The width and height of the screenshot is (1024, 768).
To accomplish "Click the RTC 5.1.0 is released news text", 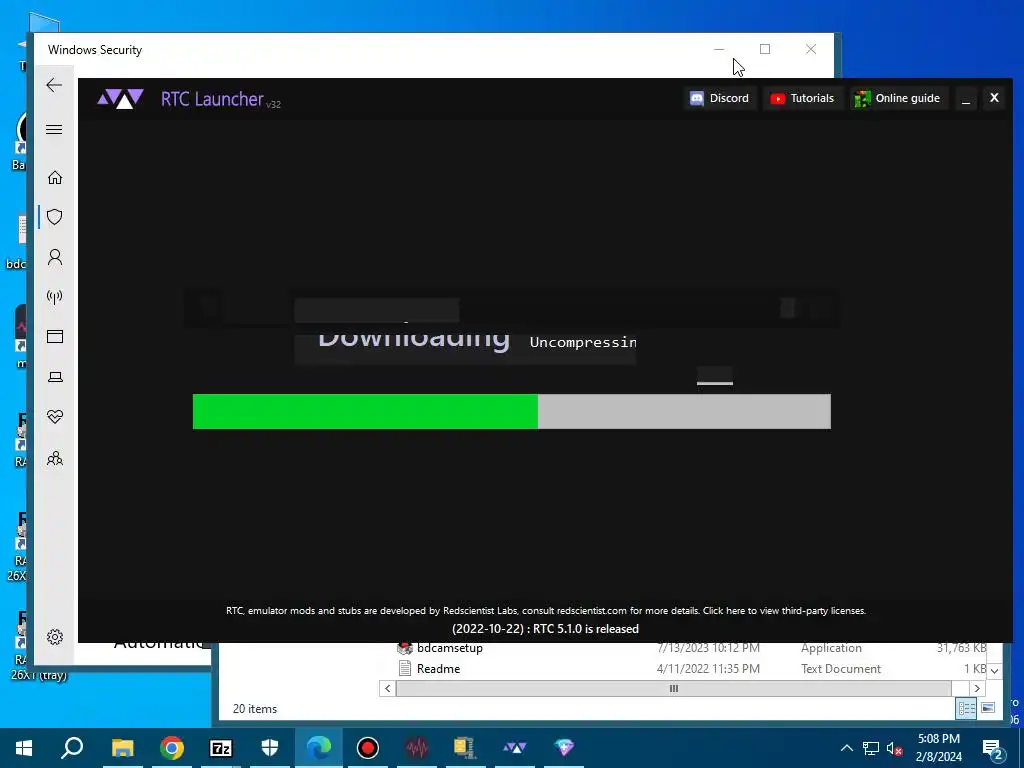I will pyautogui.click(x=545, y=629).
